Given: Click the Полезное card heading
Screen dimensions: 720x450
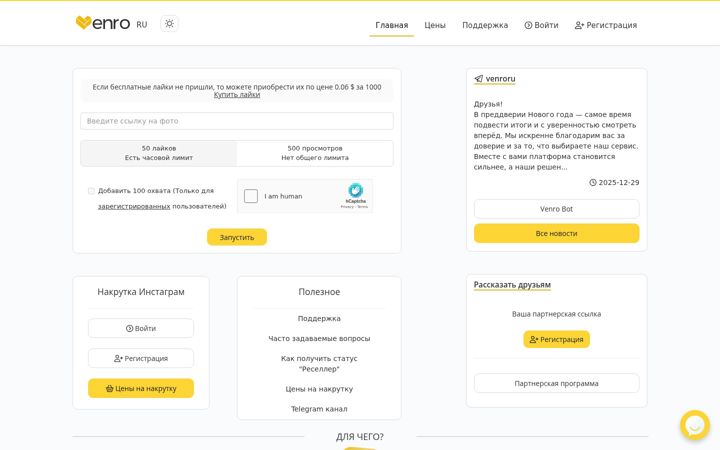Looking at the screenshot, I should [319, 292].
